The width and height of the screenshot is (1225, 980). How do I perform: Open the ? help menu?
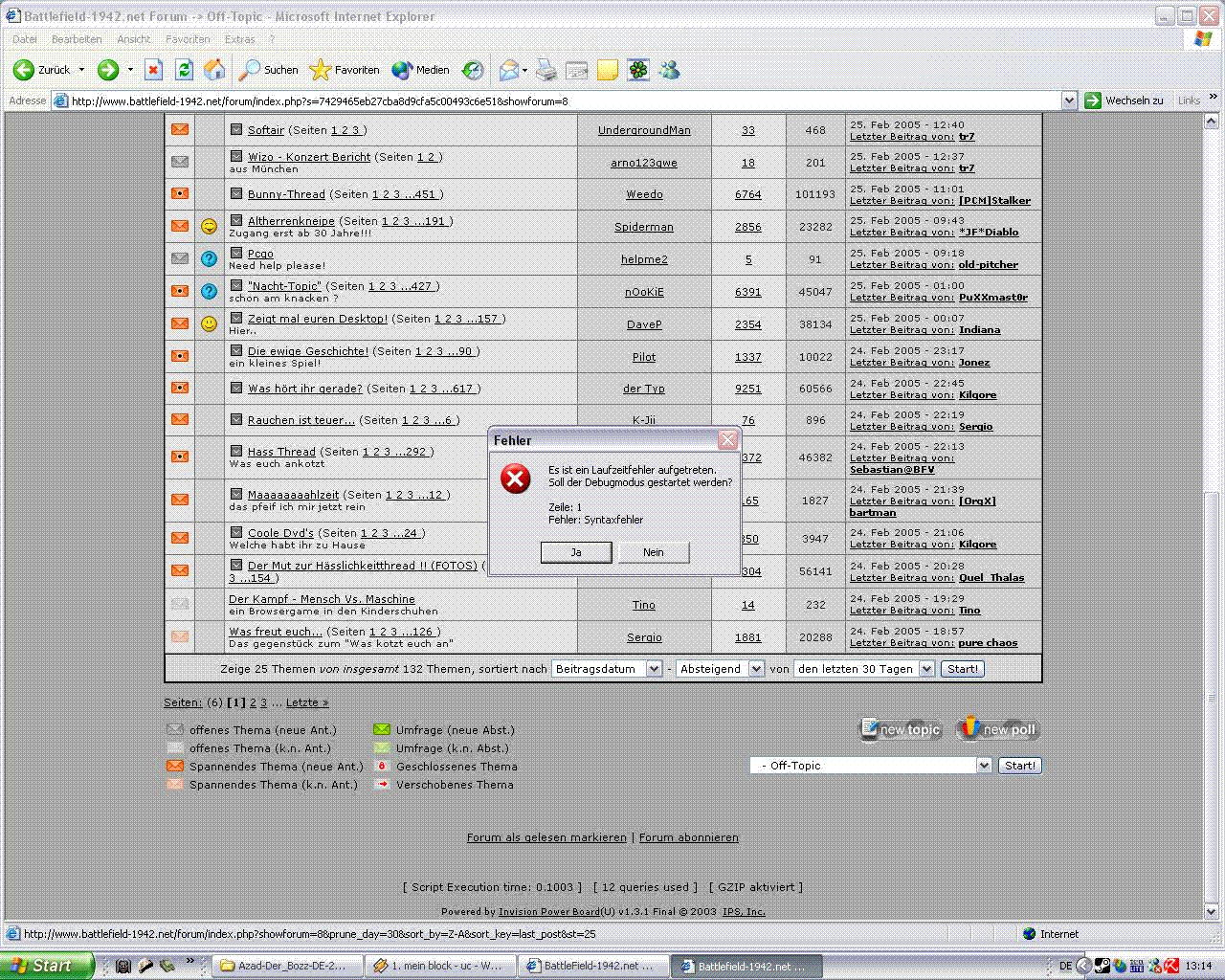click(x=272, y=39)
